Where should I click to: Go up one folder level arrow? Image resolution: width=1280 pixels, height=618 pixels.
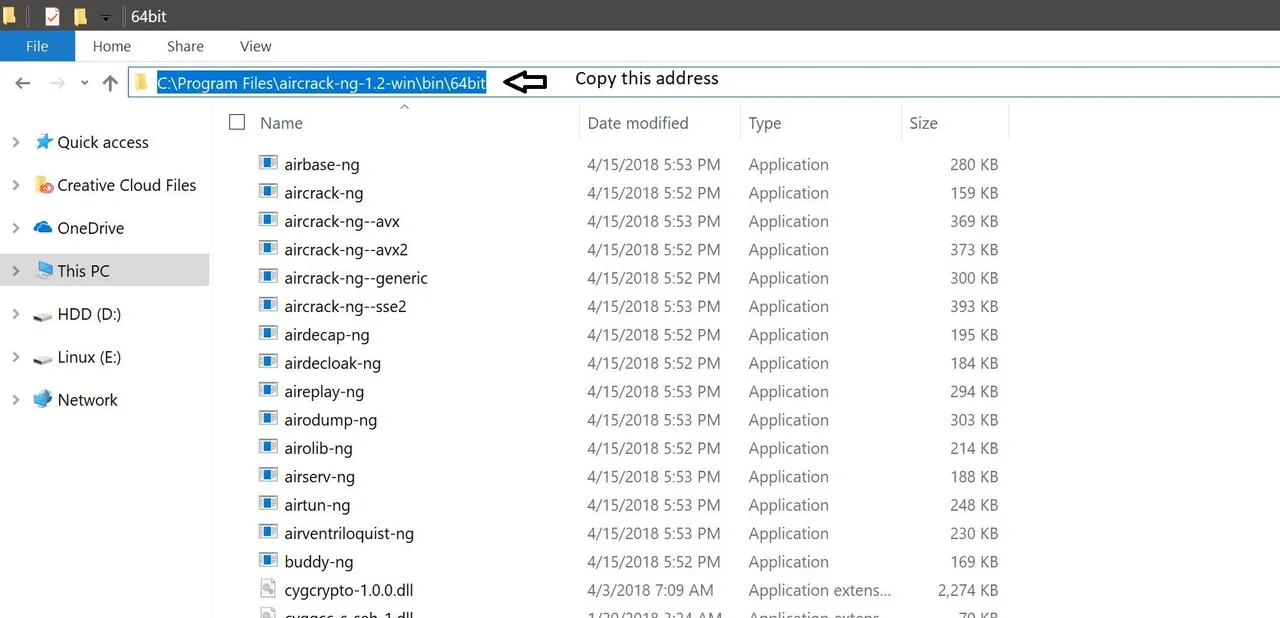(110, 83)
